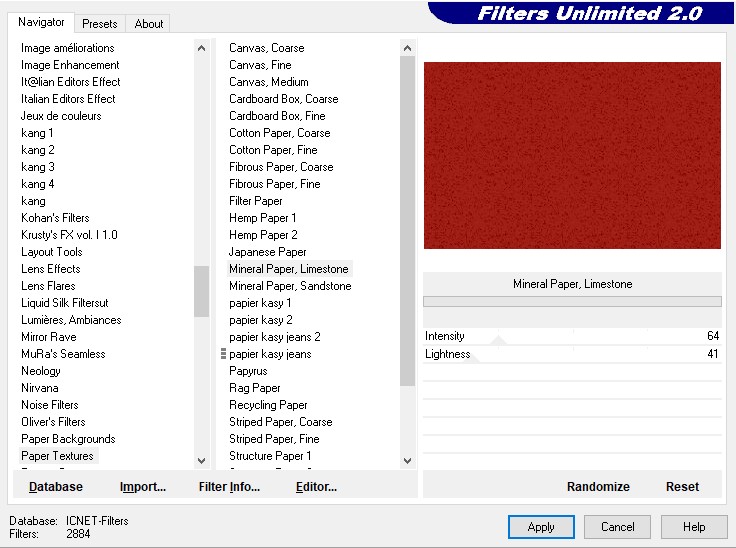736x548 pixels.
Task: Select Striped Paper, Coarse filter
Action: click(x=281, y=422)
